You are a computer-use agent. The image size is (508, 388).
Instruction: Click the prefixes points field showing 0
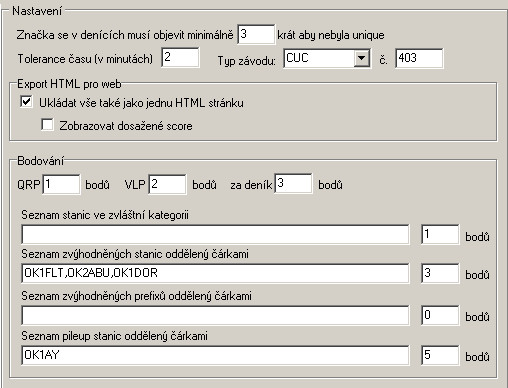tap(440, 315)
